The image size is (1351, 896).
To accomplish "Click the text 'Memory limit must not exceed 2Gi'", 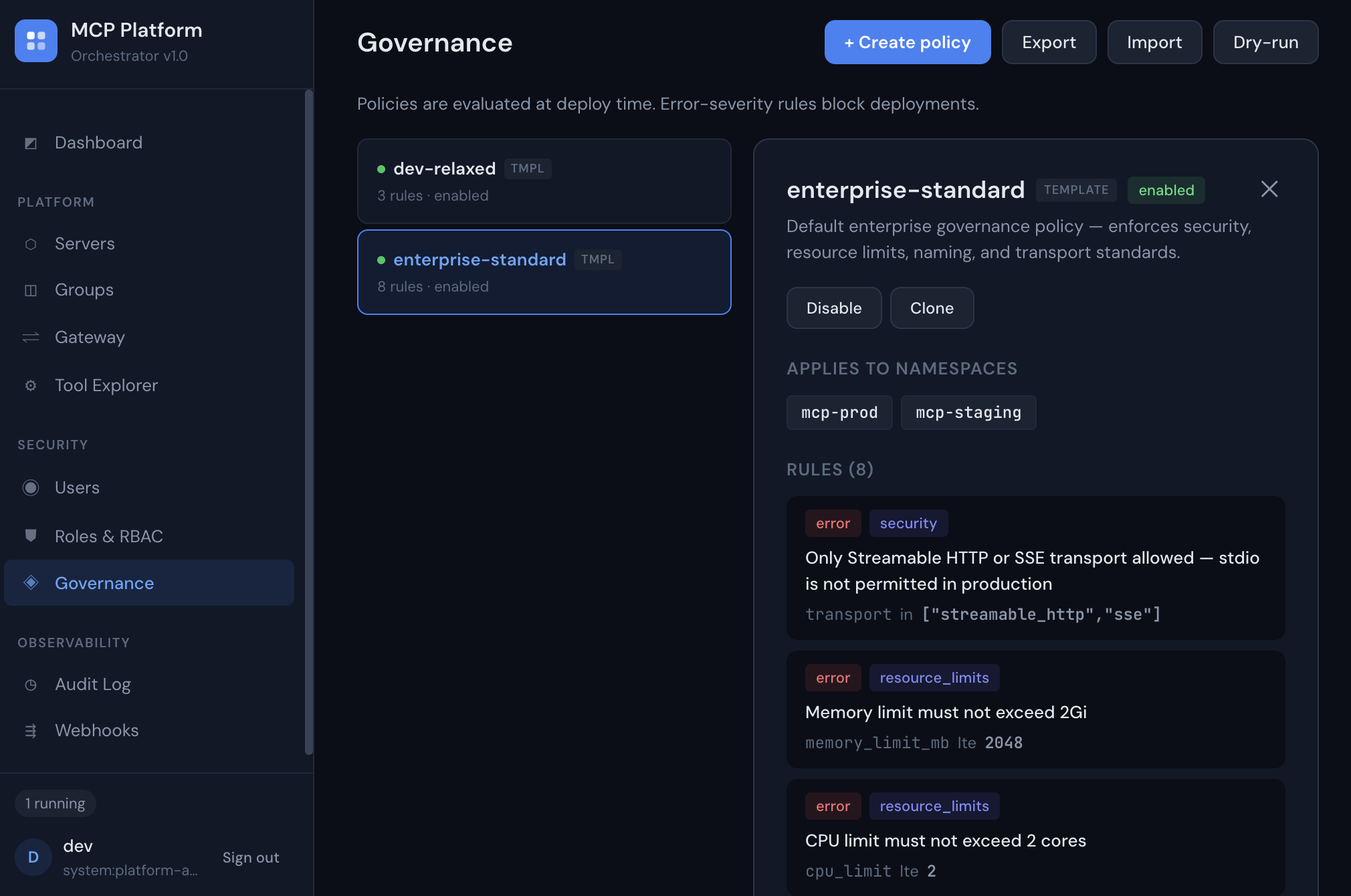I will [x=946, y=712].
